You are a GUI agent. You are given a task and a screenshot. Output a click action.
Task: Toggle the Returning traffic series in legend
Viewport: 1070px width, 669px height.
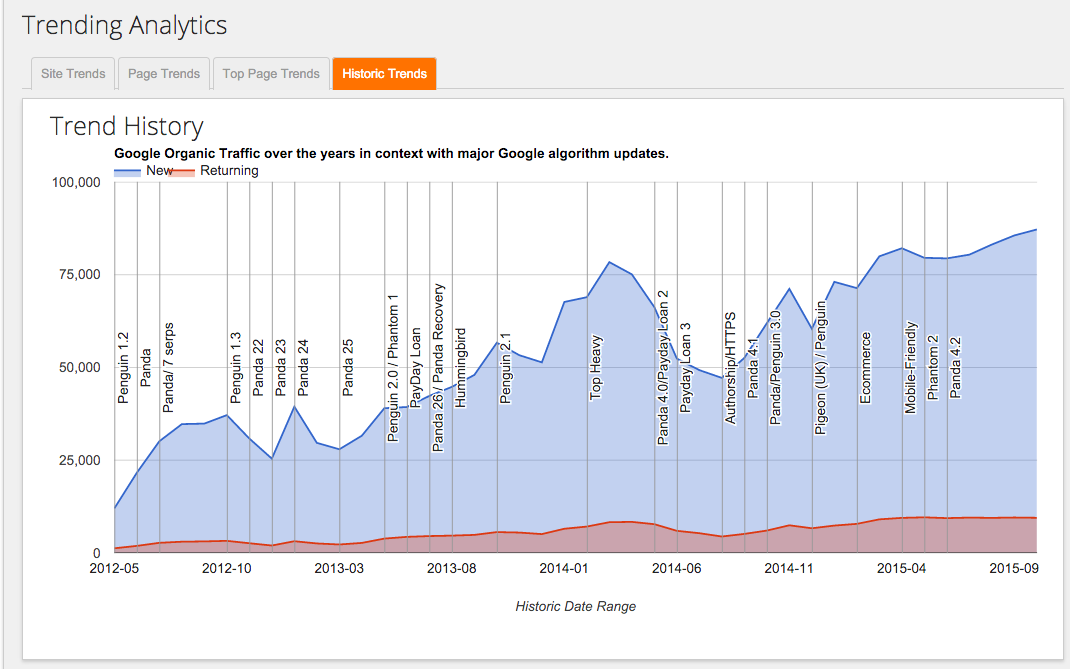tap(230, 171)
